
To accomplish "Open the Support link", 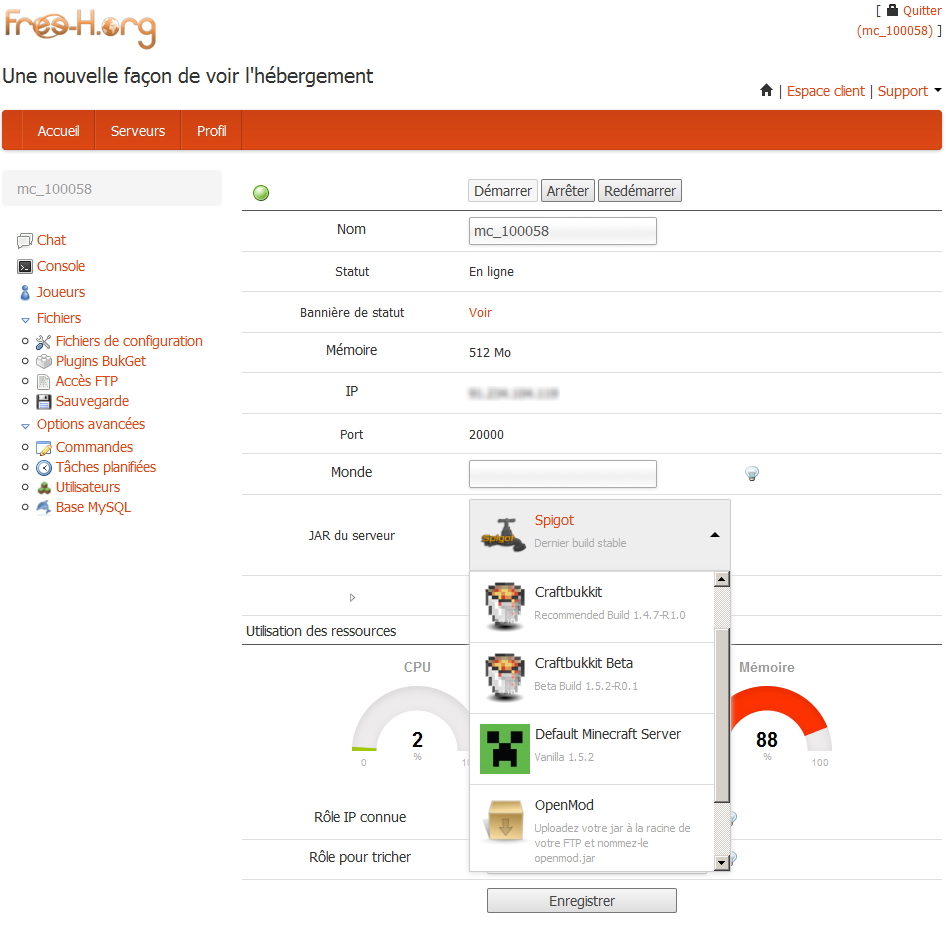I will point(902,91).
